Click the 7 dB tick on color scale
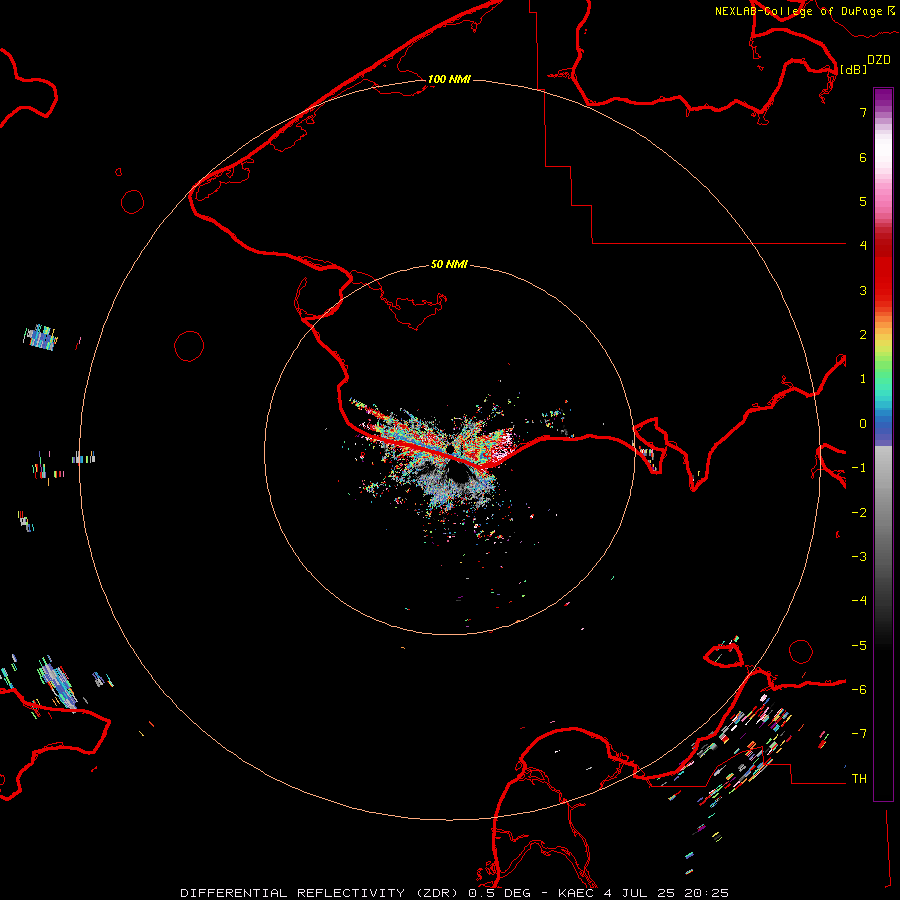The image size is (900, 900). [863, 112]
